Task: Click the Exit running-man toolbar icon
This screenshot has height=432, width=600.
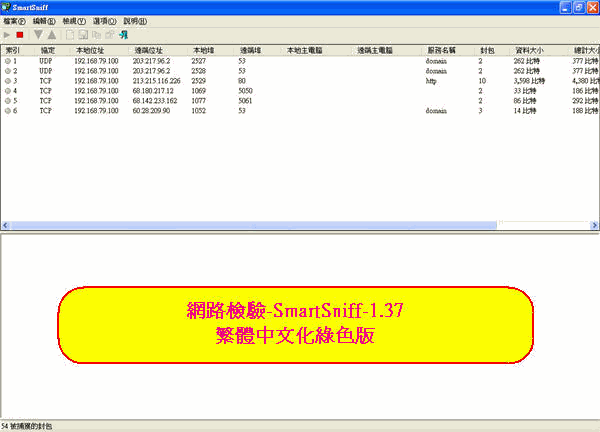Action: click(x=123, y=35)
